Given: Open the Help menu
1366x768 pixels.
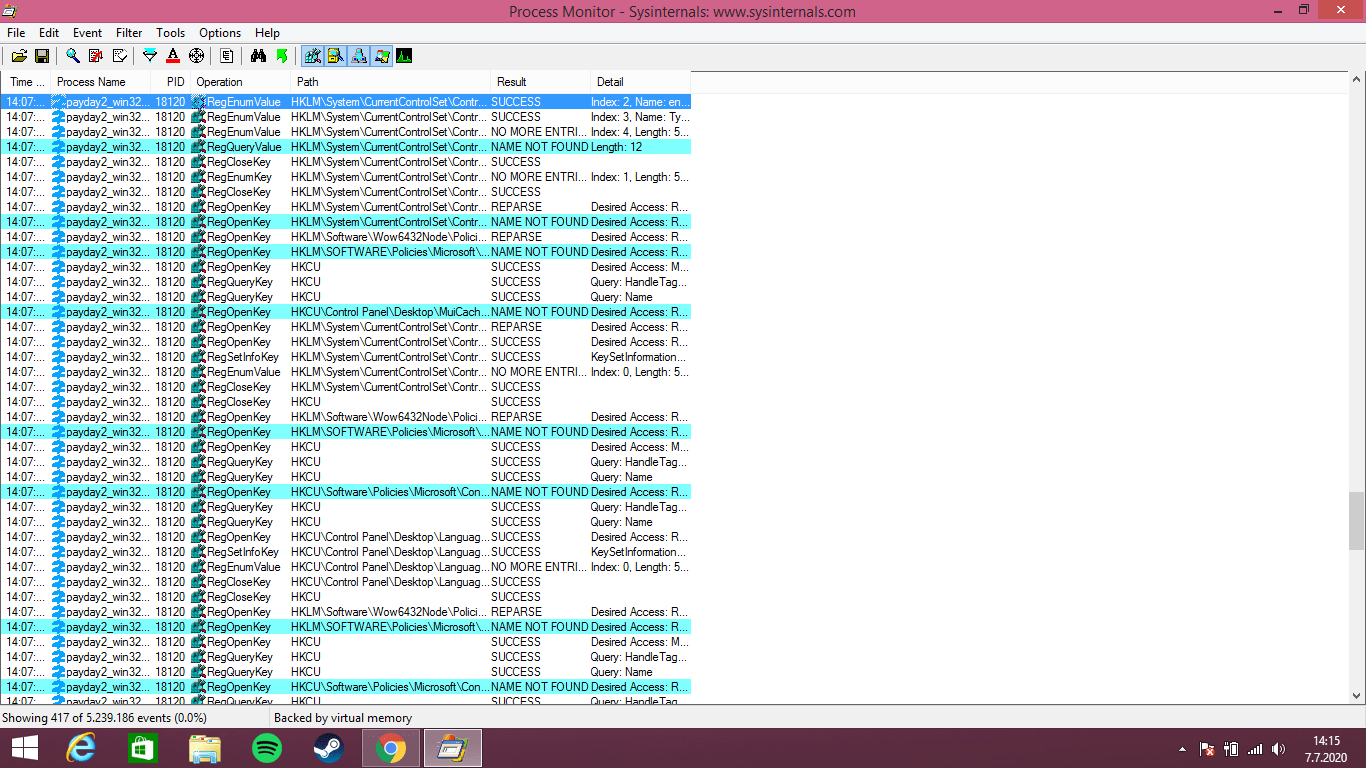Looking at the screenshot, I should (x=267, y=33).
